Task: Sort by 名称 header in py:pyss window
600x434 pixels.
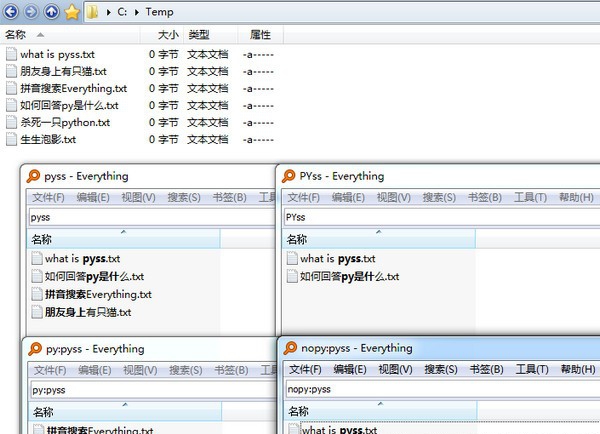Action: (x=126, y=411)
